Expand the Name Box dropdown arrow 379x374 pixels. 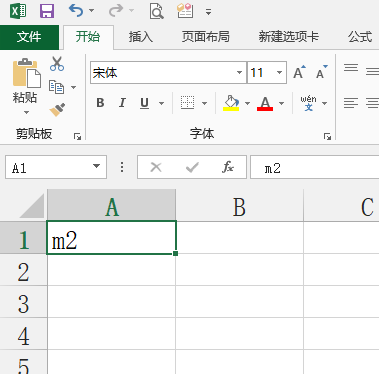point(97,167)
